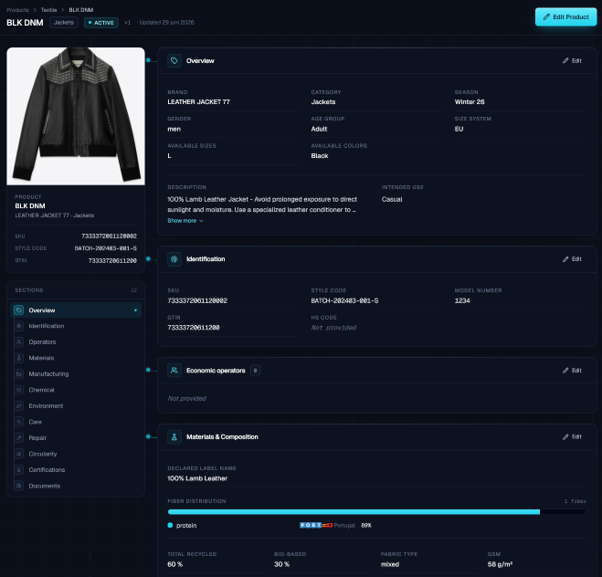Click the Circularity icon in Sections sidebar

[x=19, y=454]
